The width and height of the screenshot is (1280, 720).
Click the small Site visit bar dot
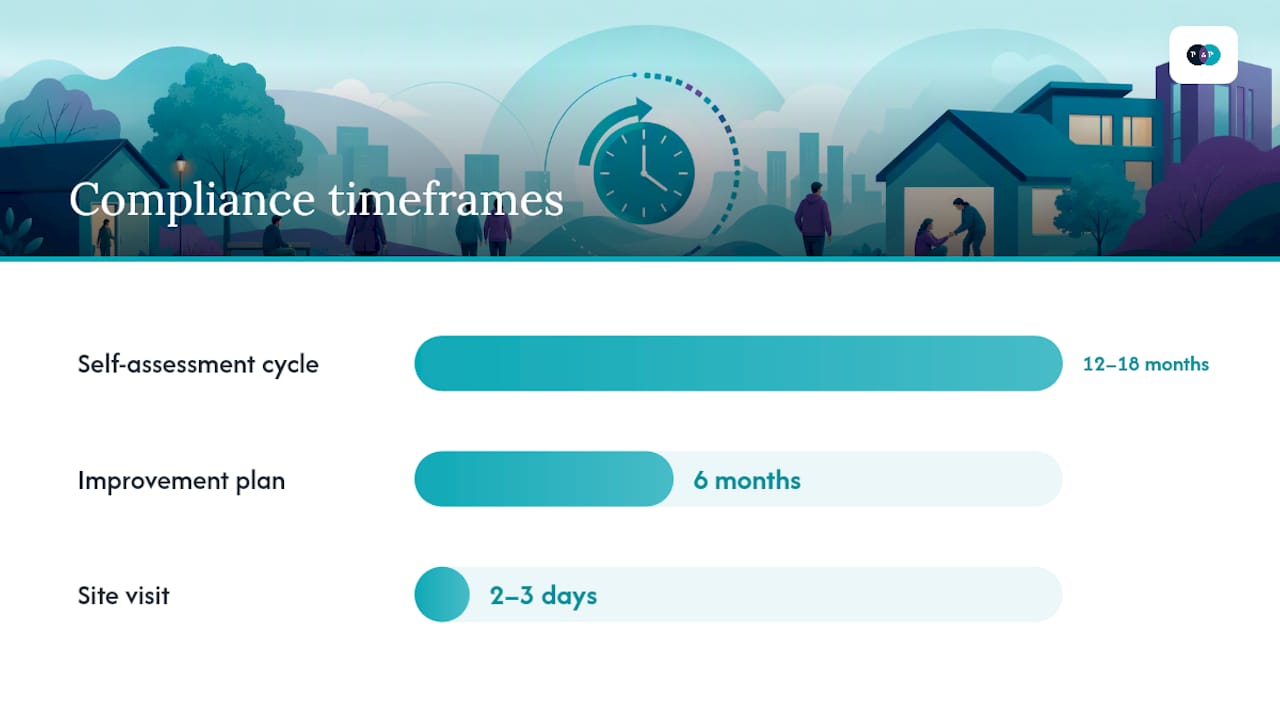[x=442, y=594]
